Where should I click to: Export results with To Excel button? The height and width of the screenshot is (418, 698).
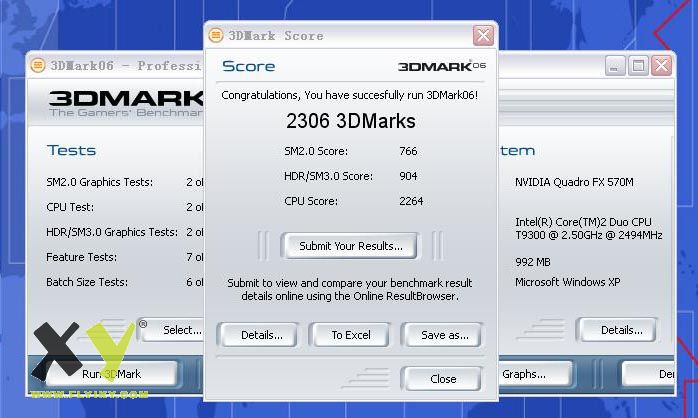pos(350,335)
